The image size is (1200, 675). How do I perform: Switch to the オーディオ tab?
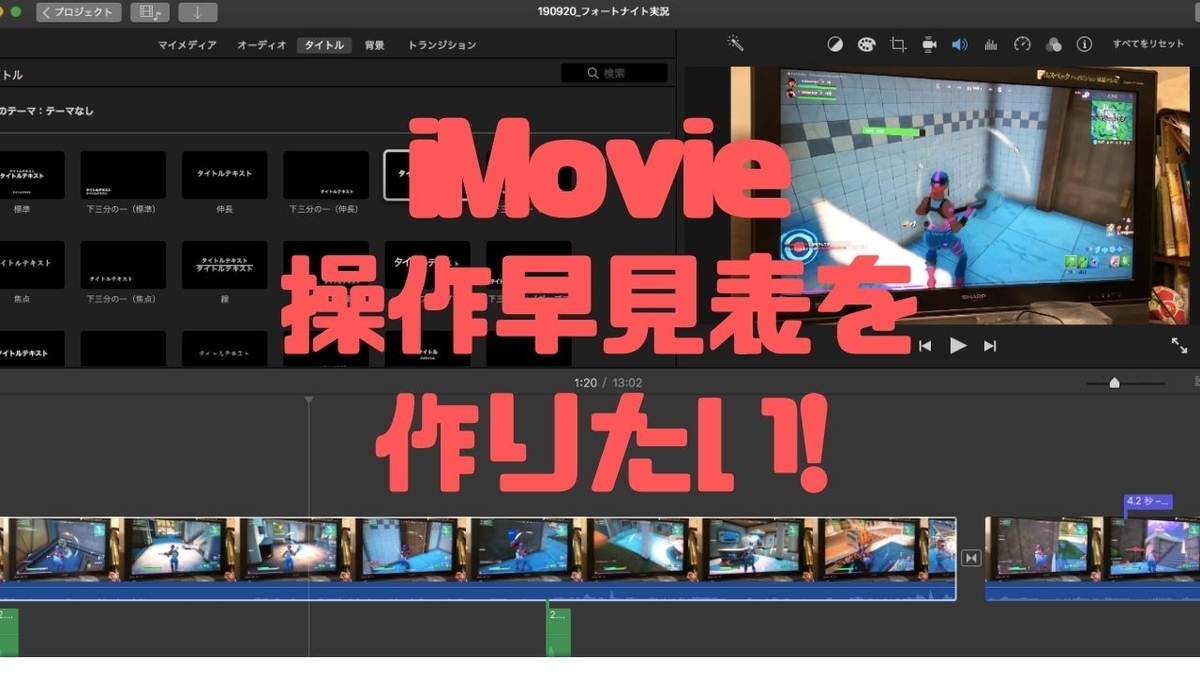pyautogui.click(x=261, y=45)
